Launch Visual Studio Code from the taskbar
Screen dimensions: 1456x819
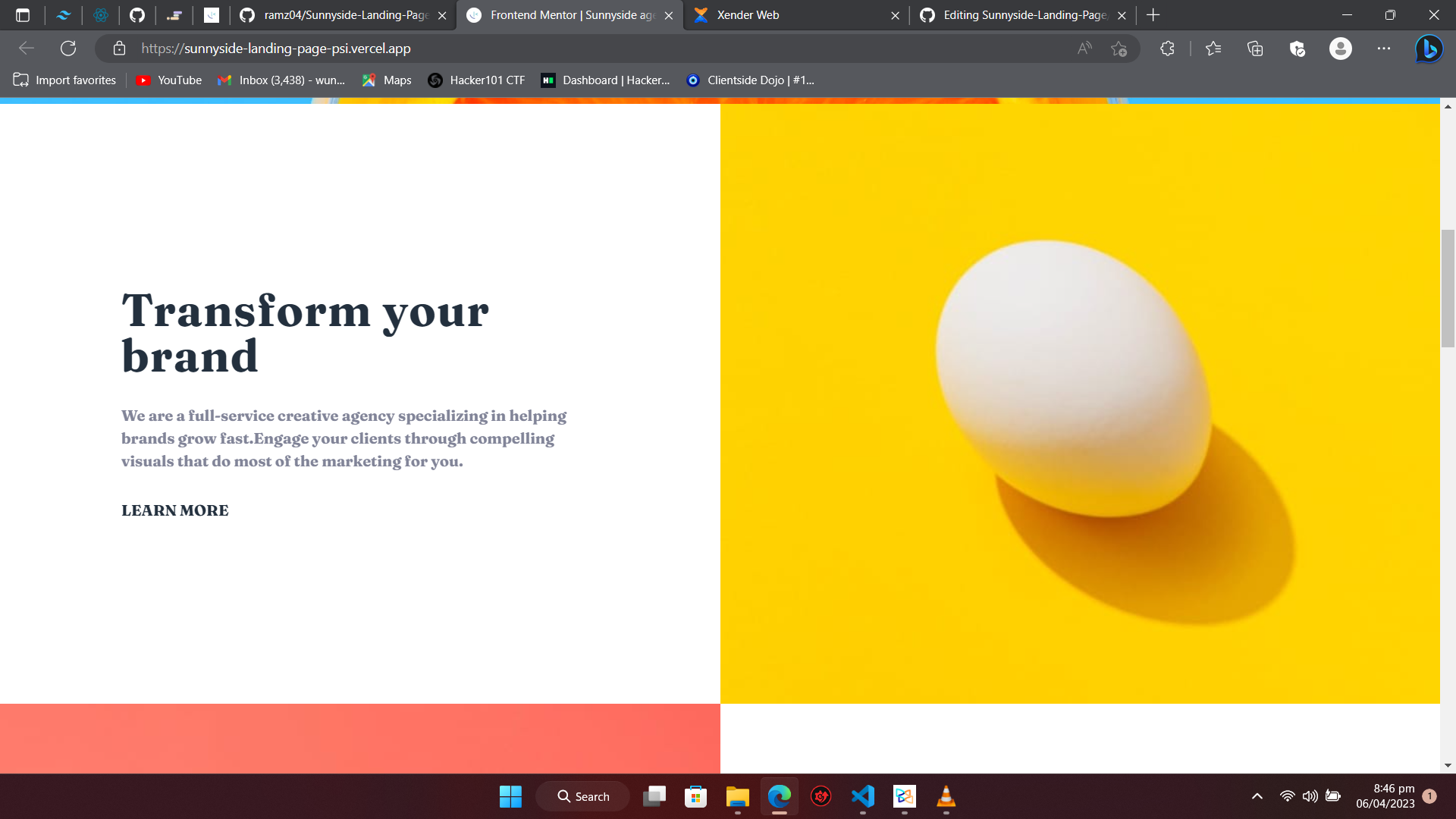click(863, 796)
